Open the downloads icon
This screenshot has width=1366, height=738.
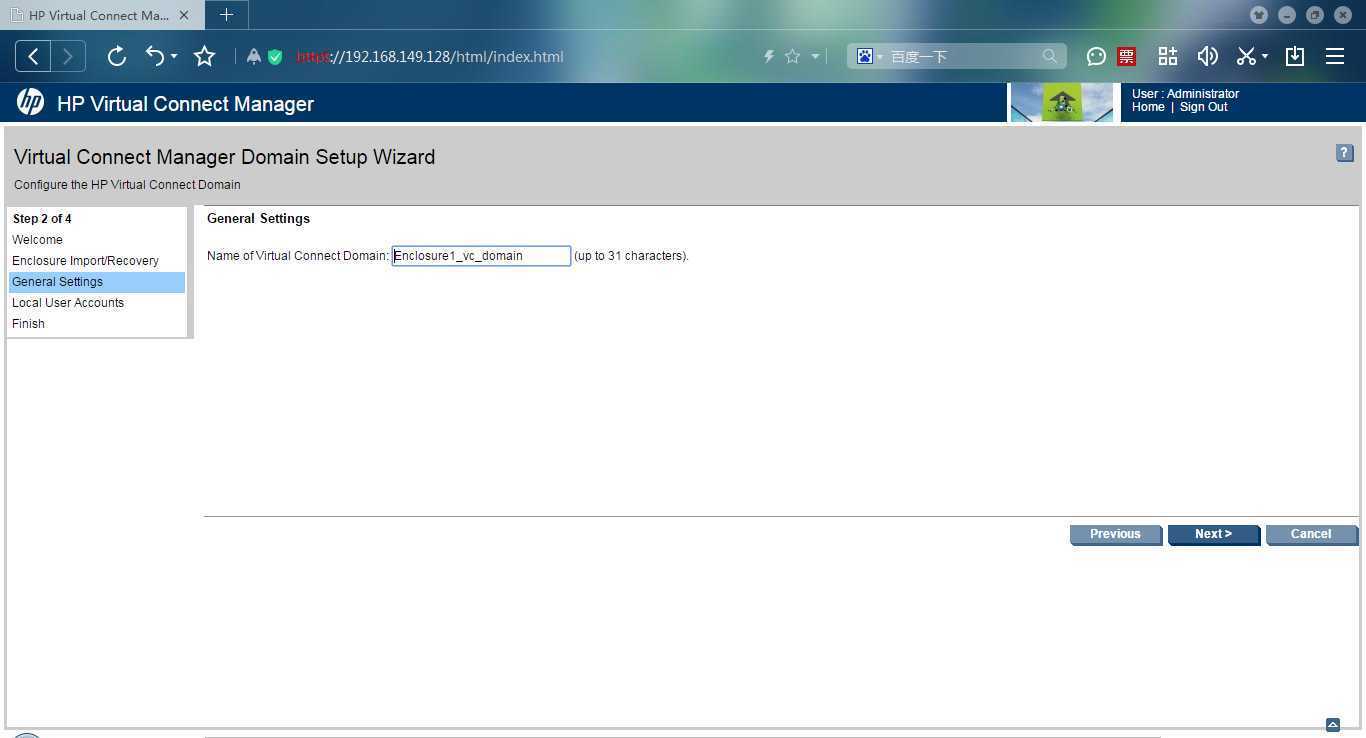(1295, 56)
